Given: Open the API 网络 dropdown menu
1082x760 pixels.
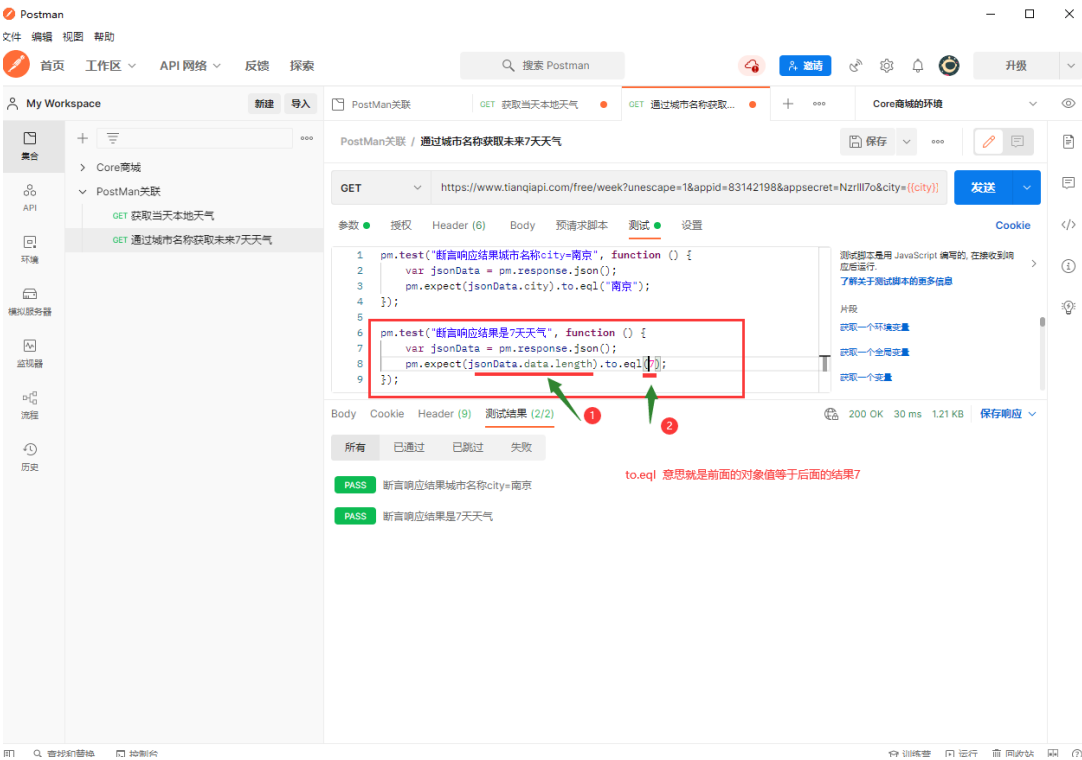Looking at the screenshot, I should coord(190,66).
